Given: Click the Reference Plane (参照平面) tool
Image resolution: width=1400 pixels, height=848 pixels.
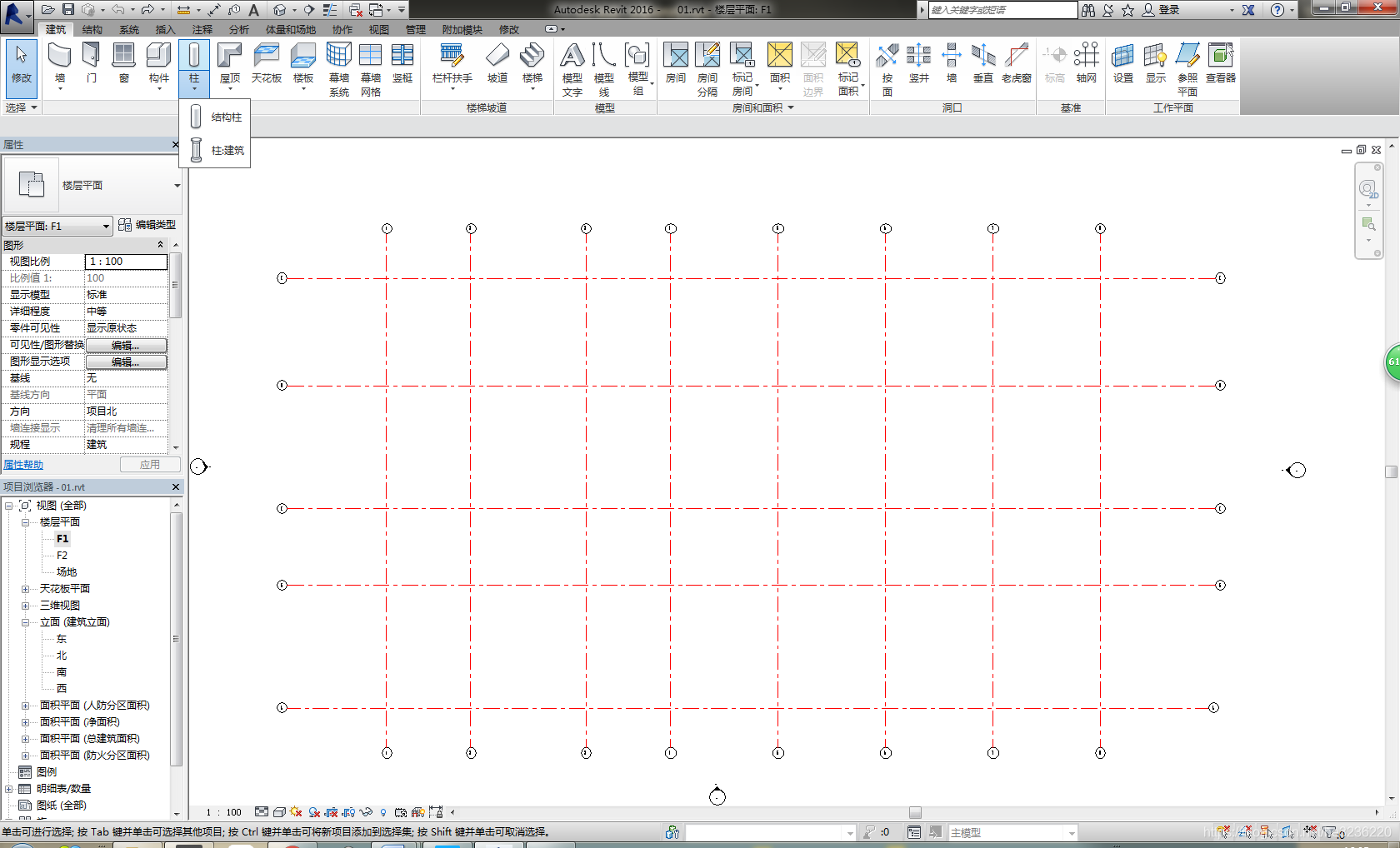Looking at the screenshot, I should point(1187,68).
